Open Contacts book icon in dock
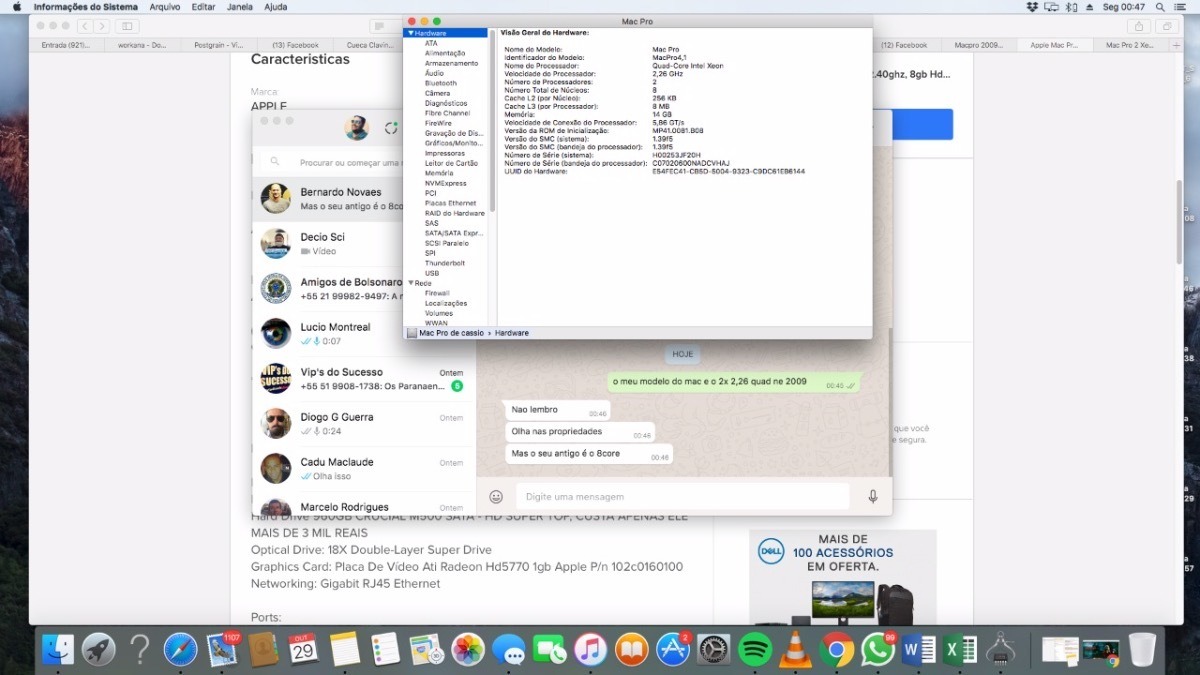The height and width of the screenshot is (675, 1200). [263, 650]
